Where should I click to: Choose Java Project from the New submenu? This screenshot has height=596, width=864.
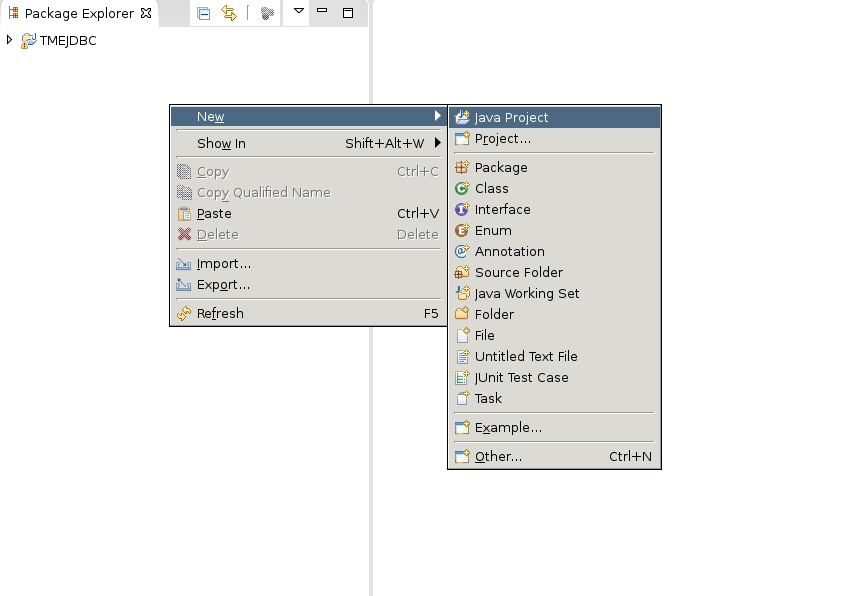[554, 117]
